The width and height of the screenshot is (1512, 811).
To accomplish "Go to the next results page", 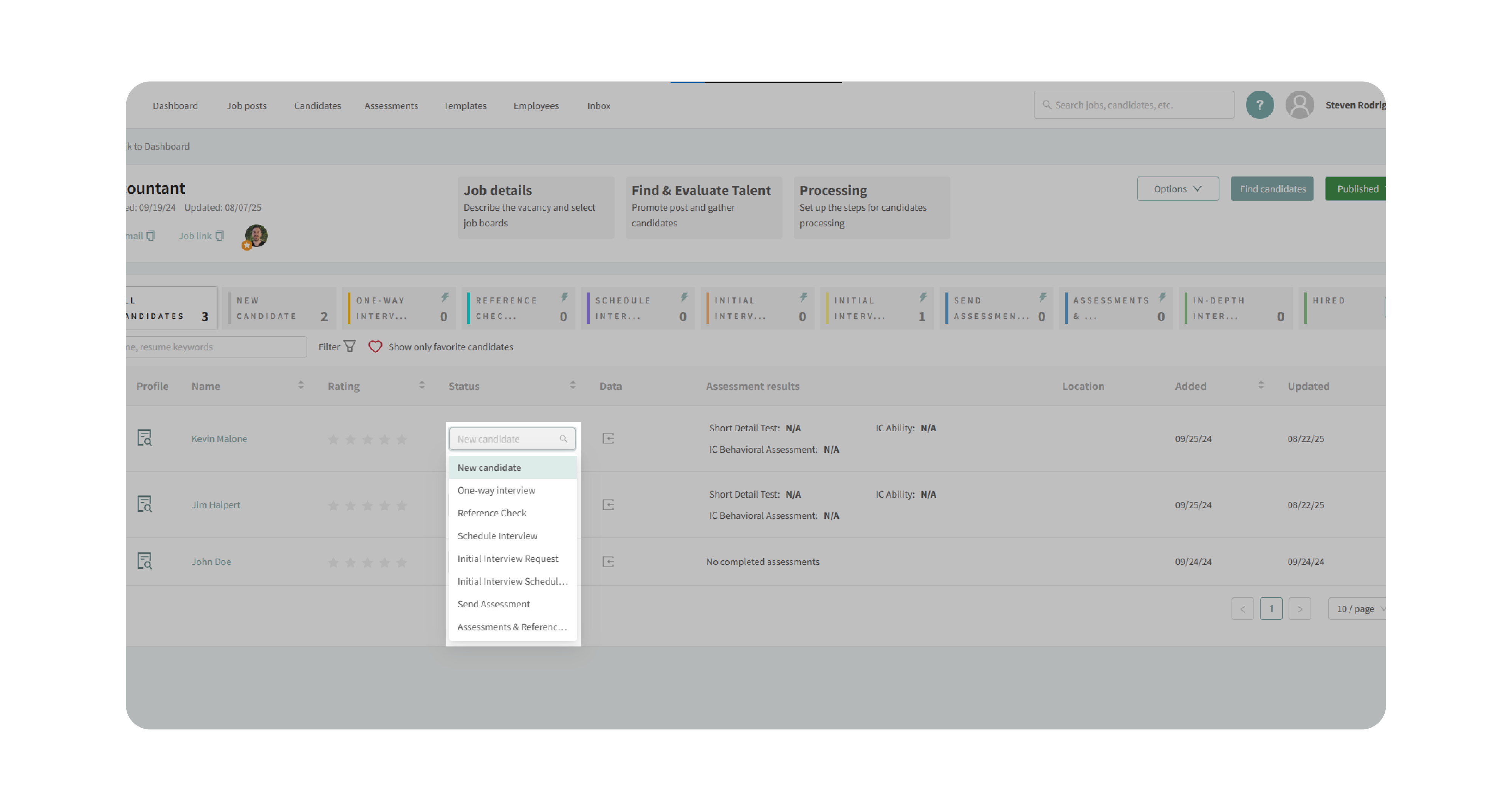I will pos(1299,608).
